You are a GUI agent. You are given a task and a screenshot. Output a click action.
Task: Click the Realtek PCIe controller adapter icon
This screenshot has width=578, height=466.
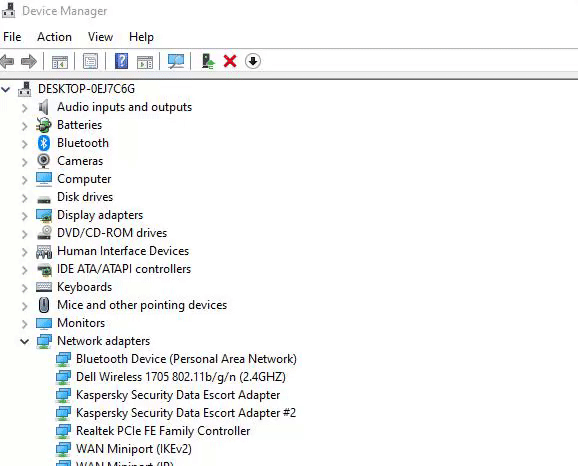click(x=63, y=431)
